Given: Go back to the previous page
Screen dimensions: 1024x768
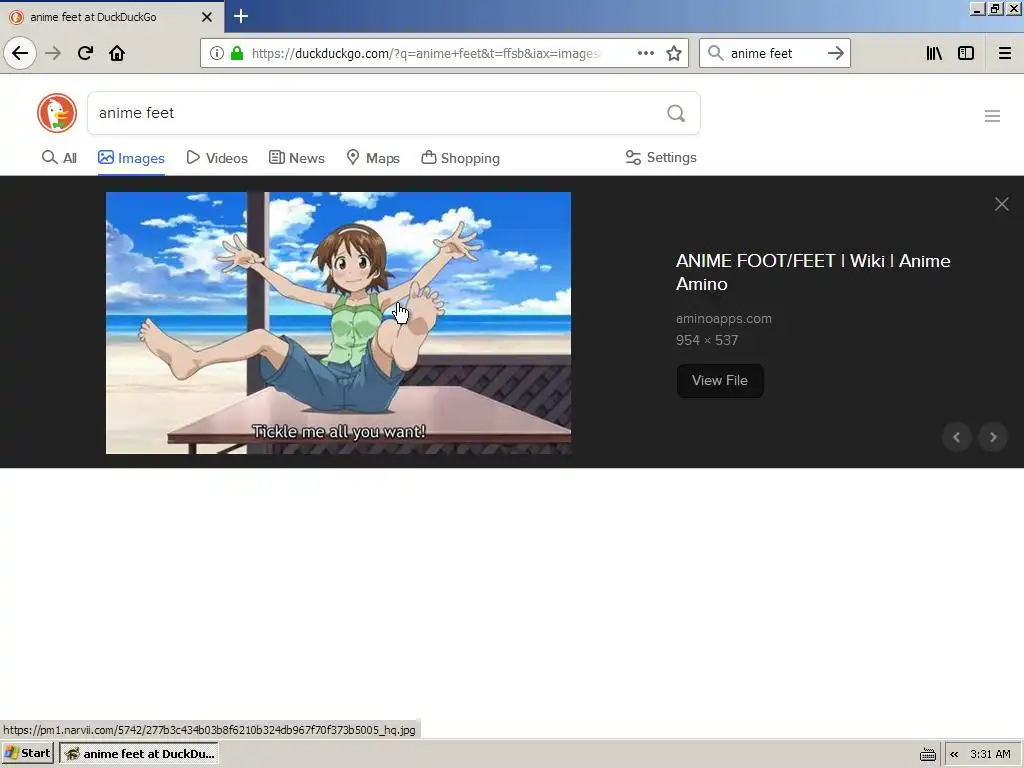Looking at the screenshot, I should coord(20,53).
